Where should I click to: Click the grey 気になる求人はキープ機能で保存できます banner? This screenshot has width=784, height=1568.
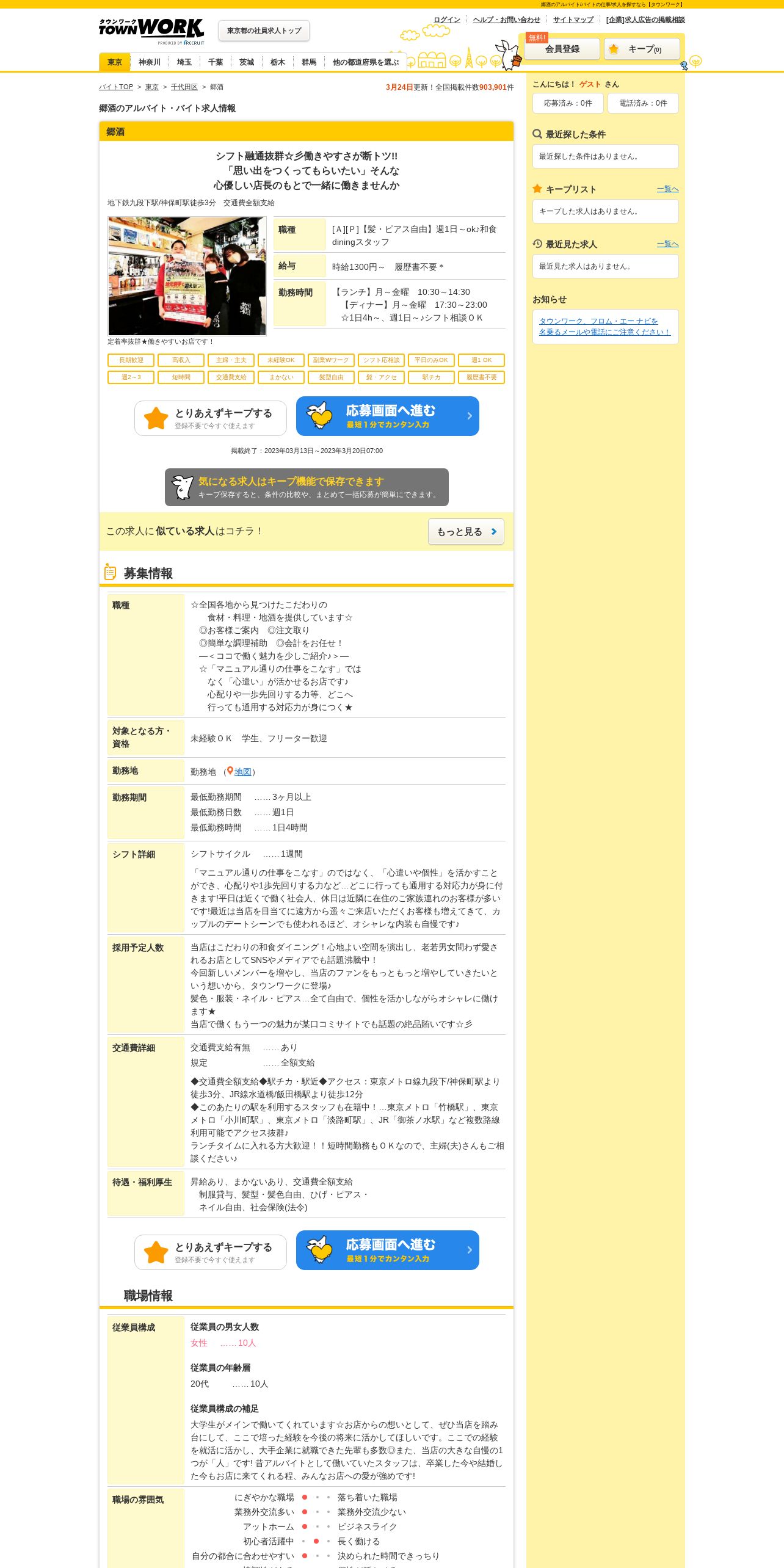pyautogui.click(x=307, y=487)
